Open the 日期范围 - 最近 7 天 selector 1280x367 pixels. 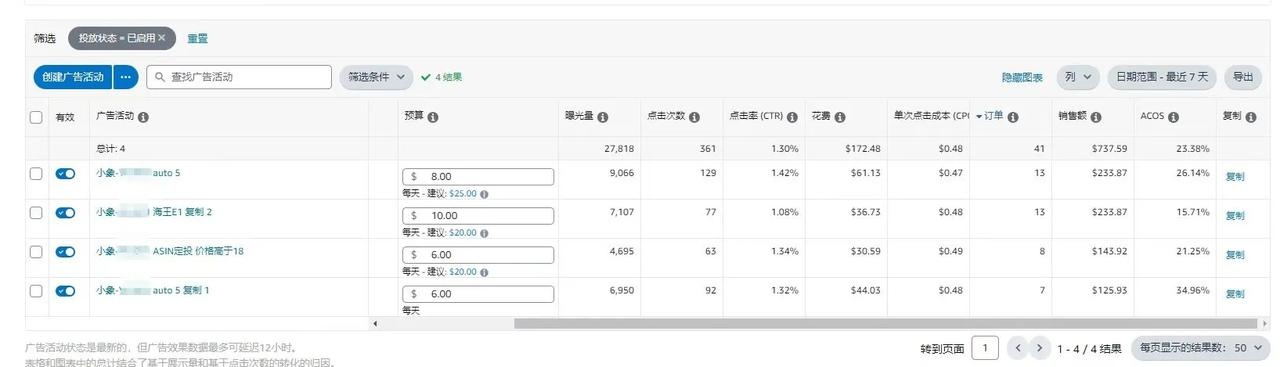tap(1162, 77)
